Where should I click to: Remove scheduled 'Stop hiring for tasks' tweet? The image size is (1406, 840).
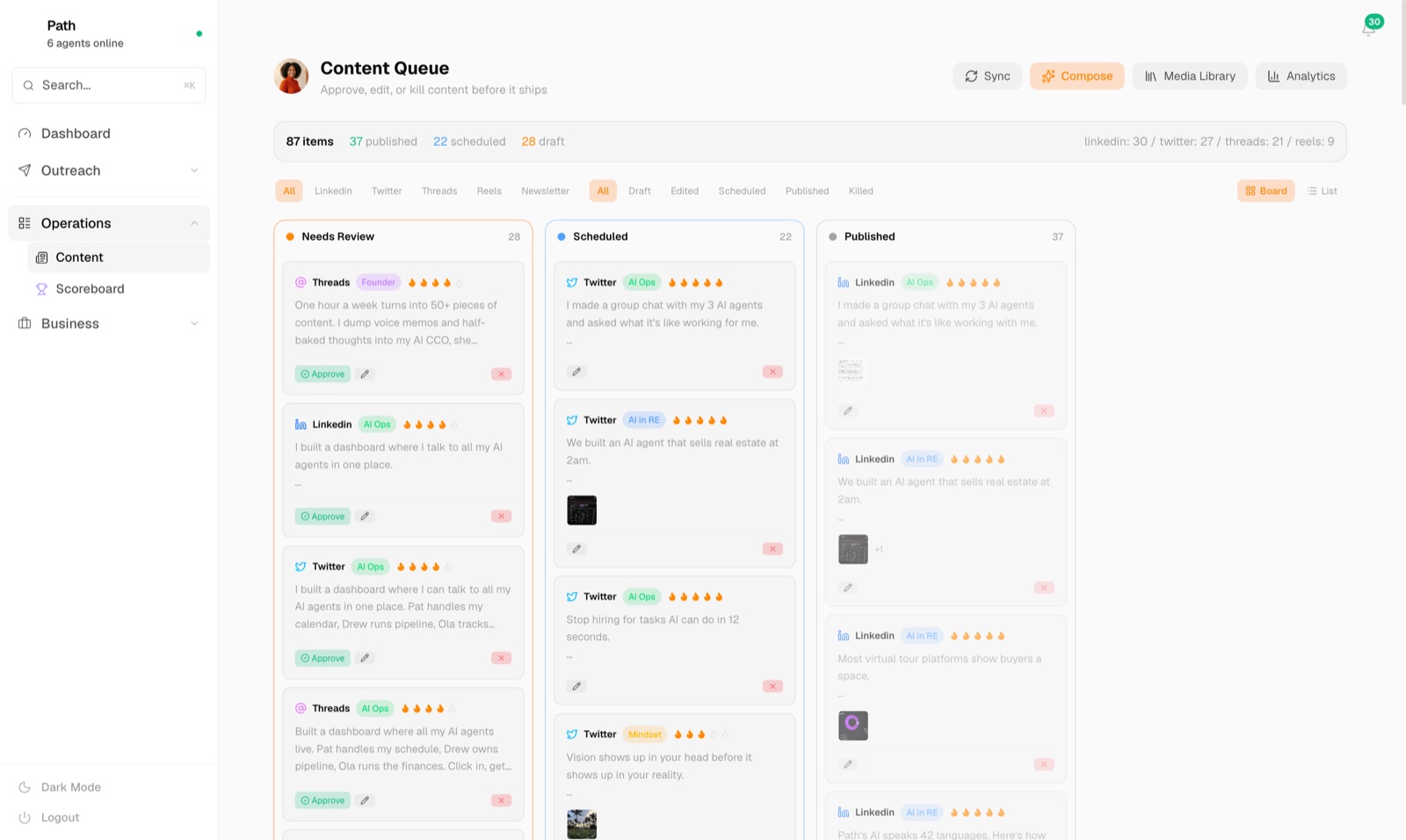click(772, 687)
